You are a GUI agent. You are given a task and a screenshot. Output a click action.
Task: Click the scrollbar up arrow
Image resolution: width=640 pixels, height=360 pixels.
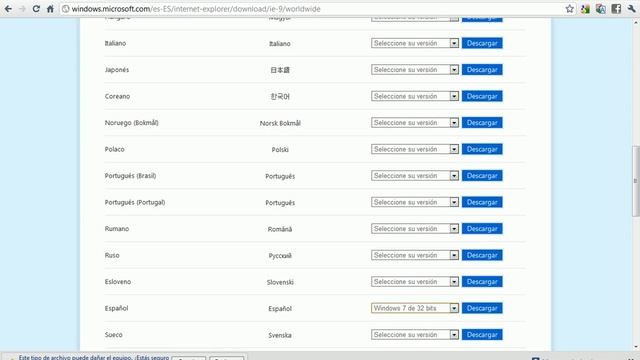[636, 22]
